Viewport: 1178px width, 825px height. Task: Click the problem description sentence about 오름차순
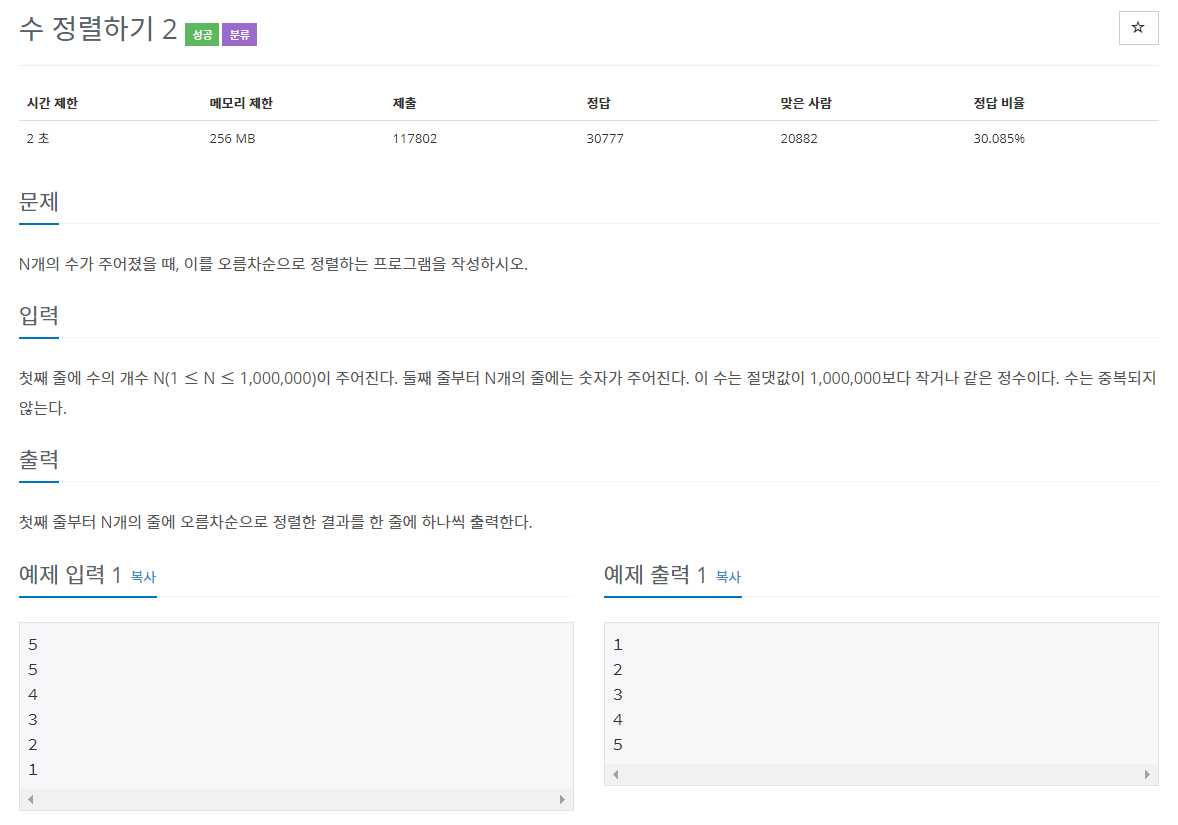[x=273, y=264]
